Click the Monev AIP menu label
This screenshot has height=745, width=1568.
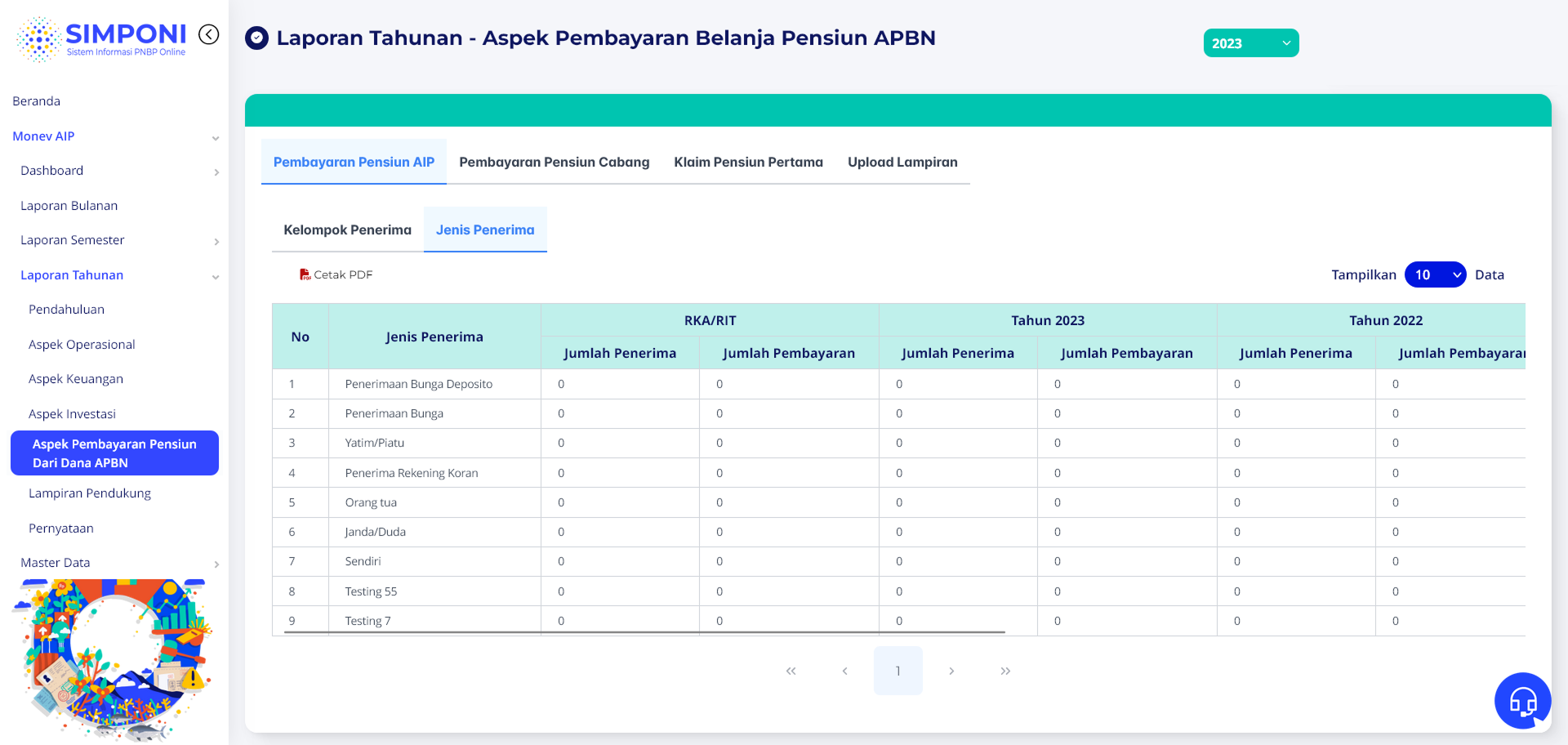tap(43, 136)
